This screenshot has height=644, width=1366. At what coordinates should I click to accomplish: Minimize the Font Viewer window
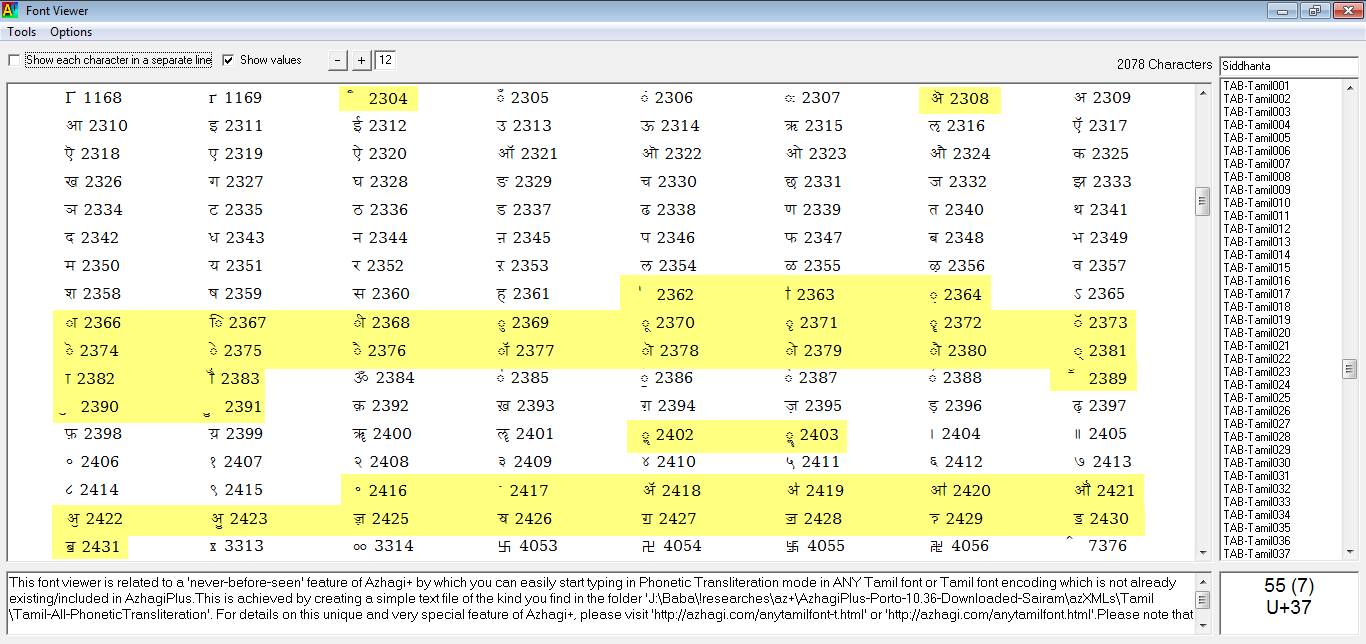(x=1283, y=11)
